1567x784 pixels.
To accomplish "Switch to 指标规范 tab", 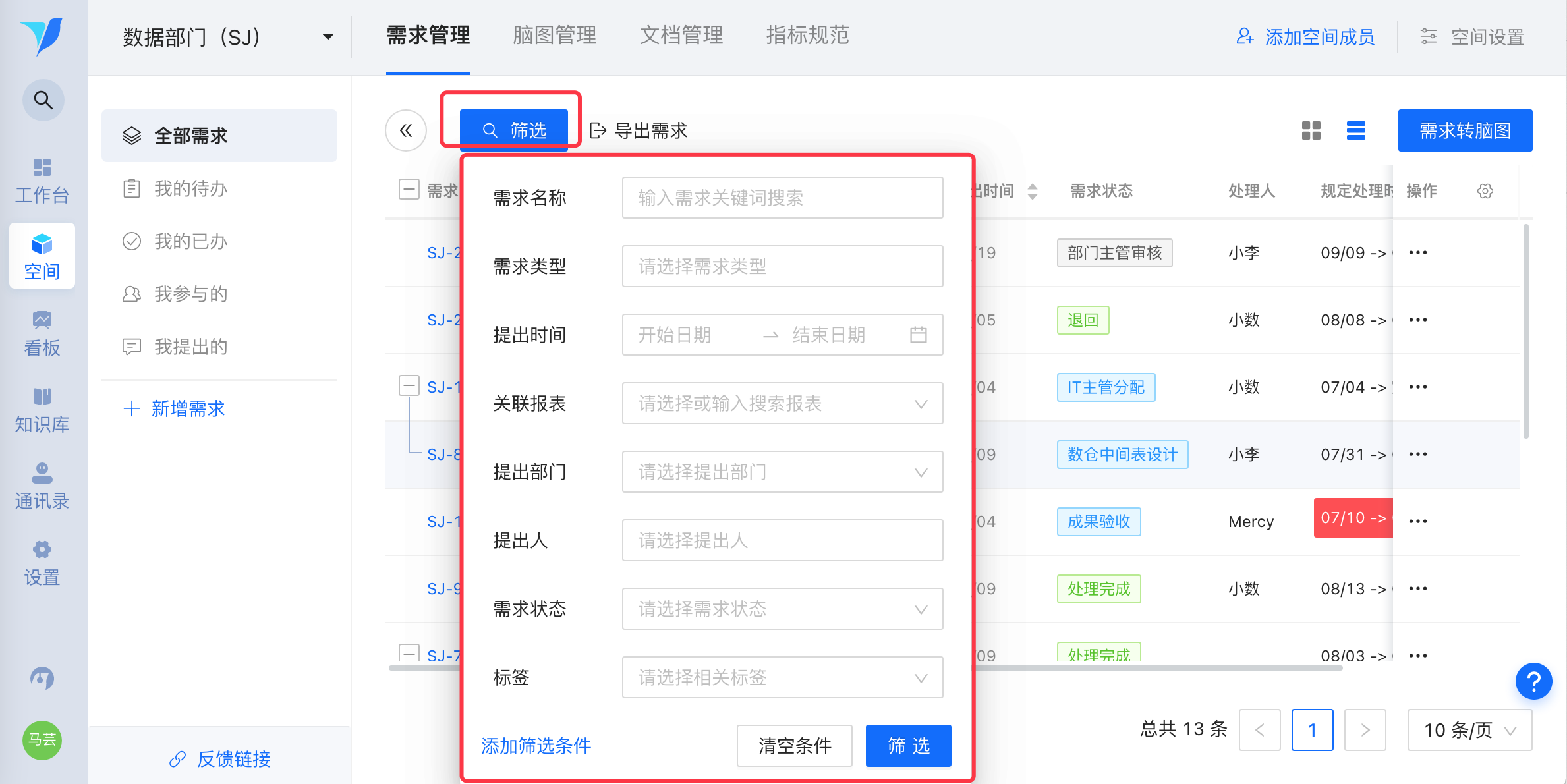I will pos(808,36).
